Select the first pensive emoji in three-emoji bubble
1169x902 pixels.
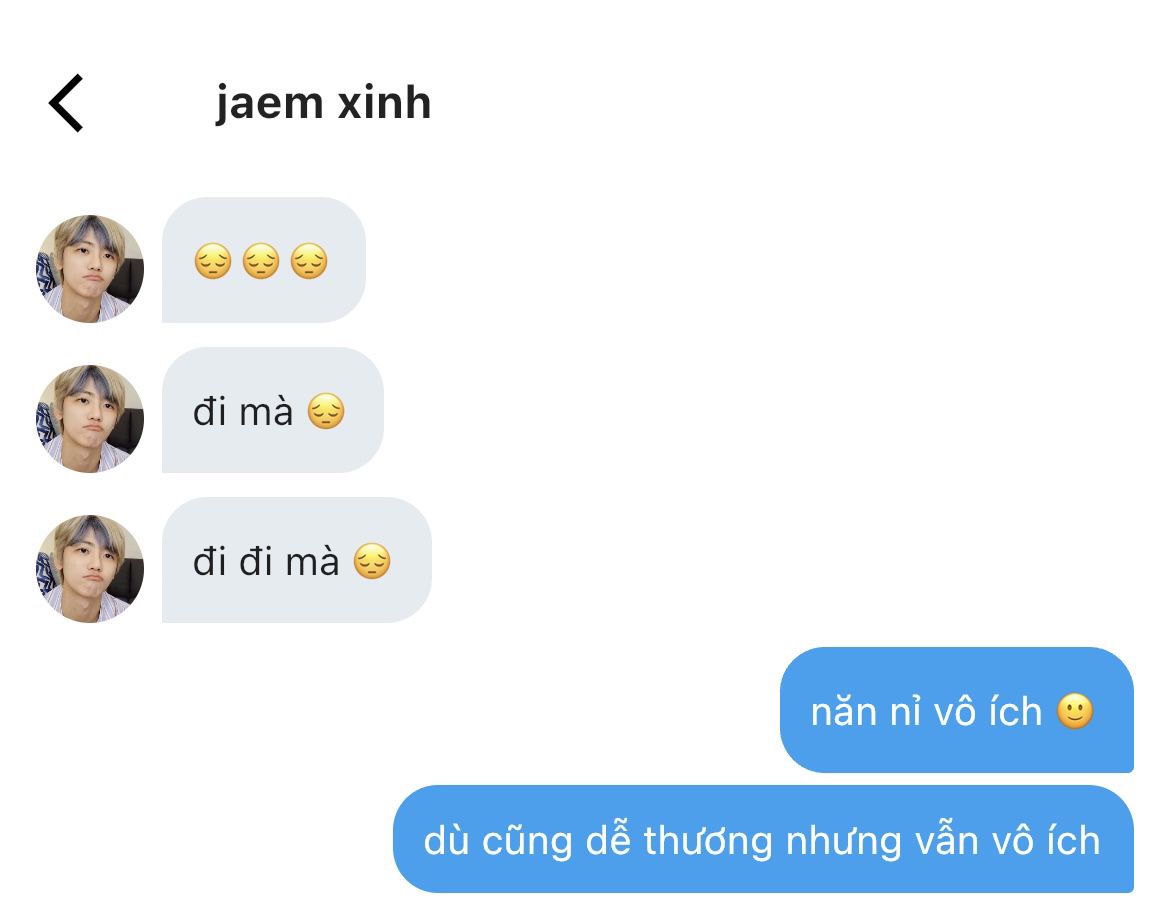[x=212, y=261]
